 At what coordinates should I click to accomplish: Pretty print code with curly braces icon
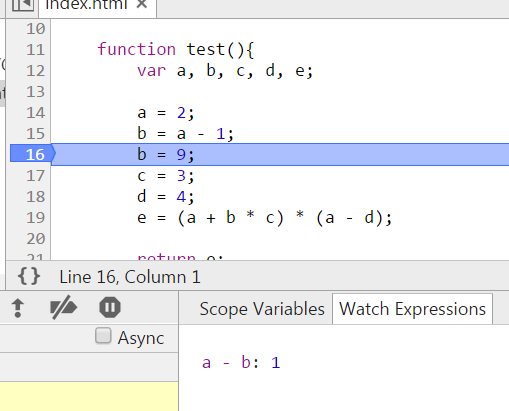pyautogui.click(x=29, y=276)
